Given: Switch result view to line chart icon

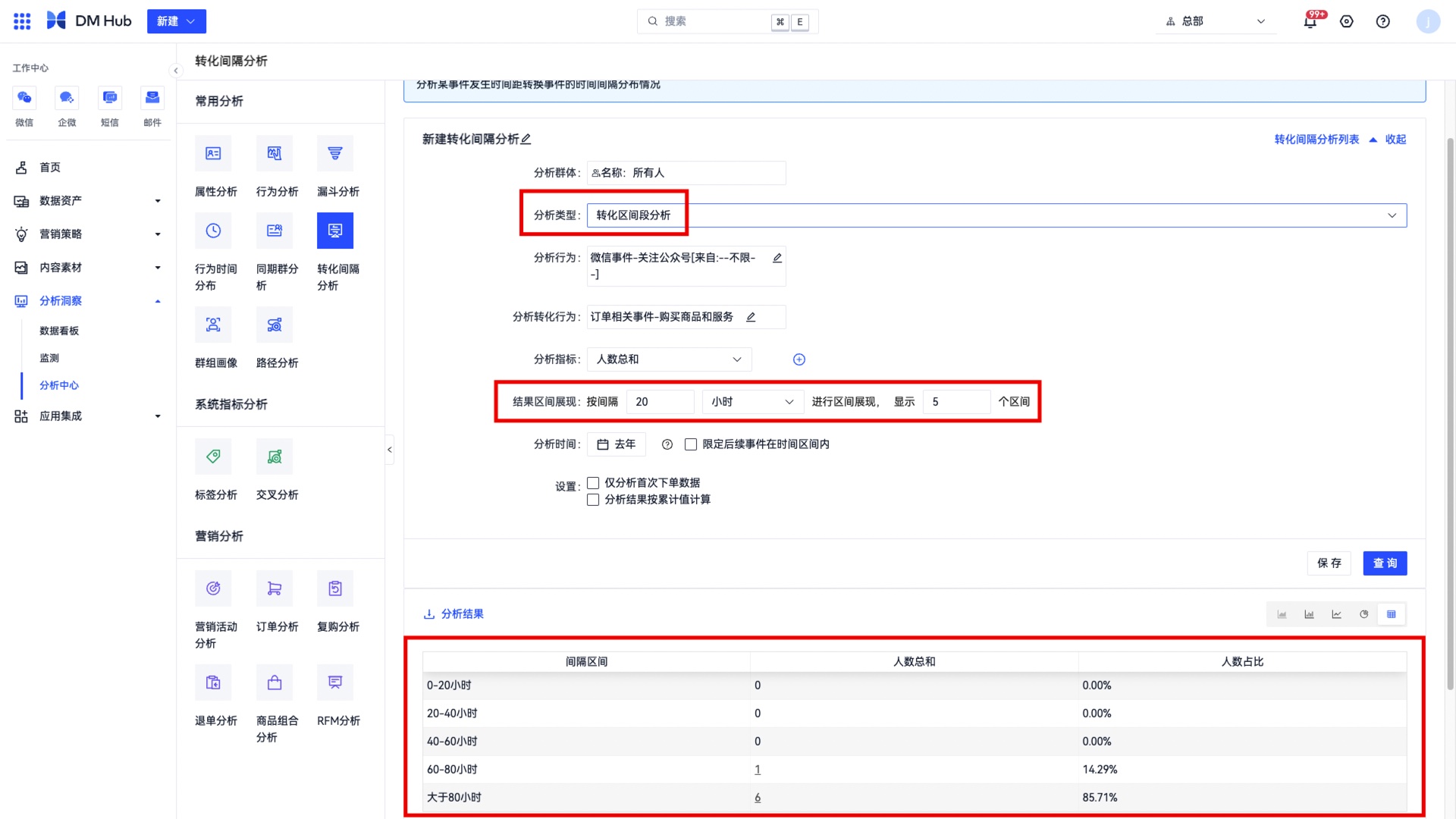Looking at the screenshot, I should pyautogui.click(x=1336, y=614).
